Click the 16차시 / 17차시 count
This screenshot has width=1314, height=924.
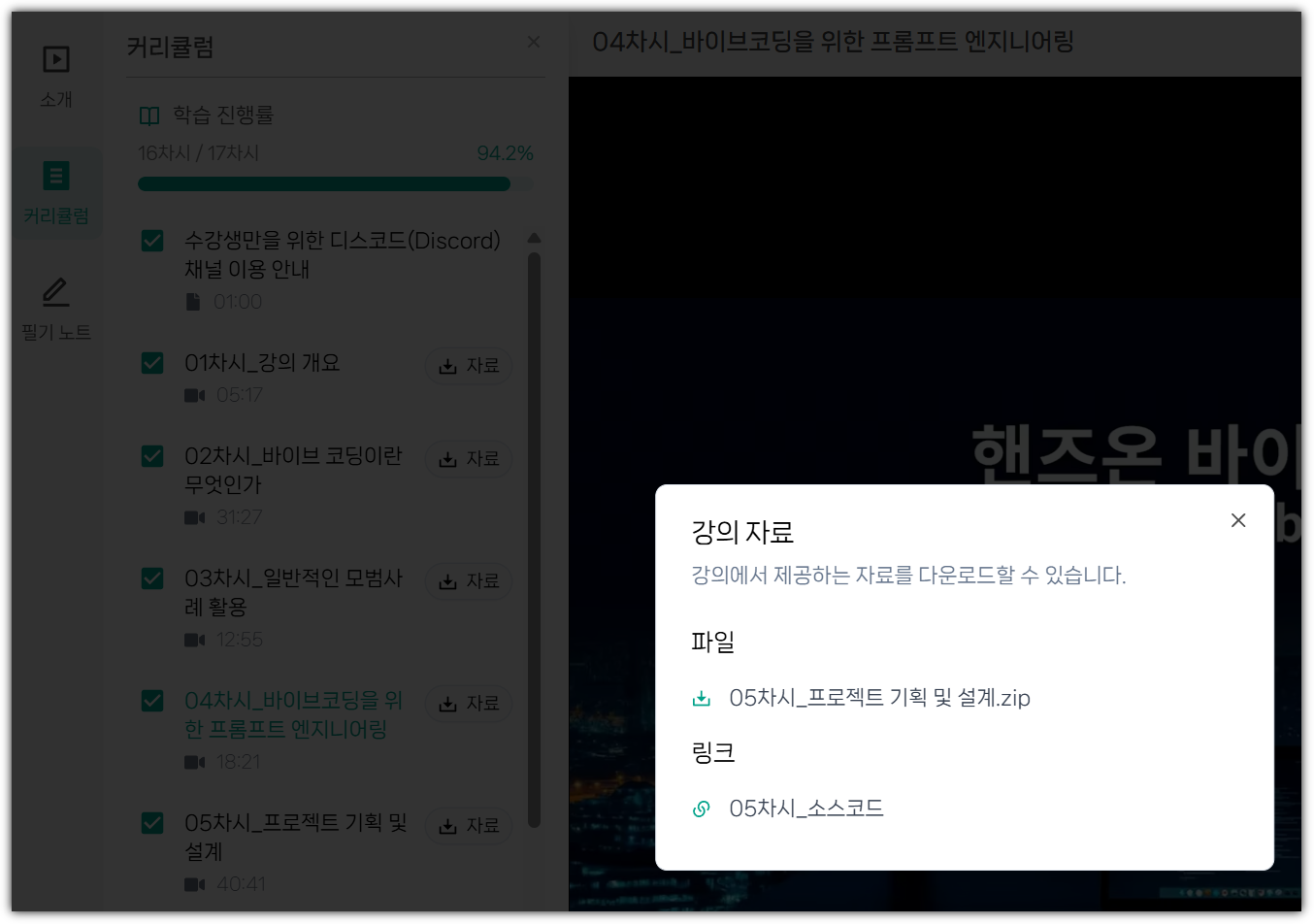pos(198,153)
